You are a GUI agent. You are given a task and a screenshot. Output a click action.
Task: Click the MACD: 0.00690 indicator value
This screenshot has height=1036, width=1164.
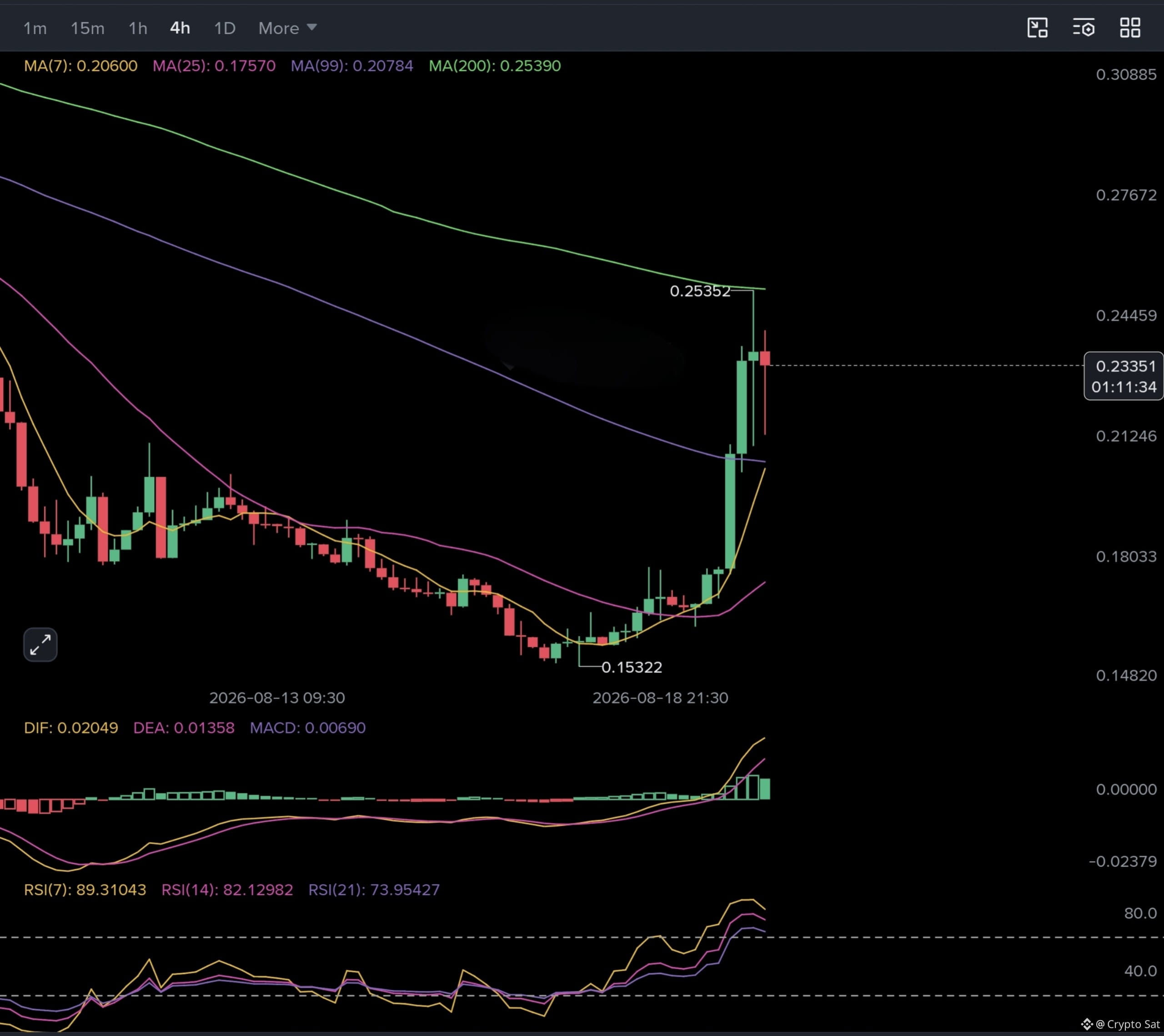click(307, 727)
